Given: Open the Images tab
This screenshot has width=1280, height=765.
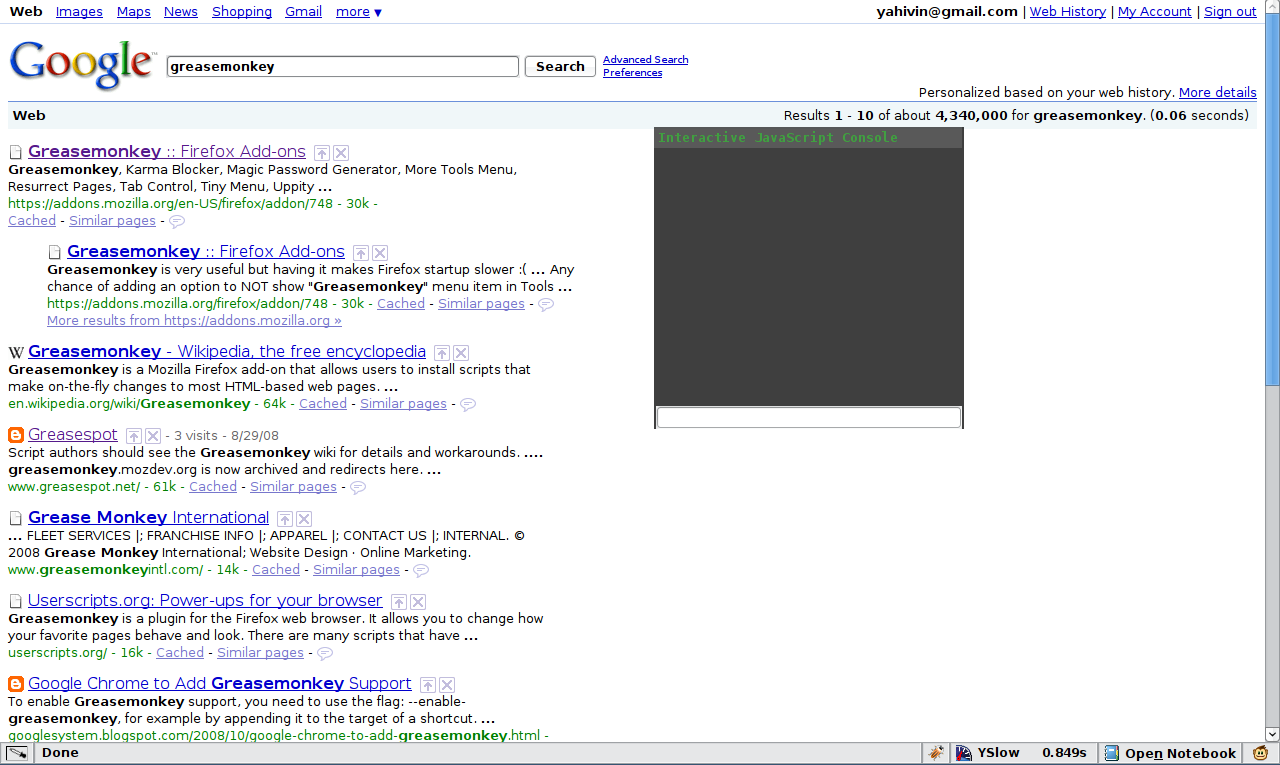Looking at the screenshot, I should [79, 12].
